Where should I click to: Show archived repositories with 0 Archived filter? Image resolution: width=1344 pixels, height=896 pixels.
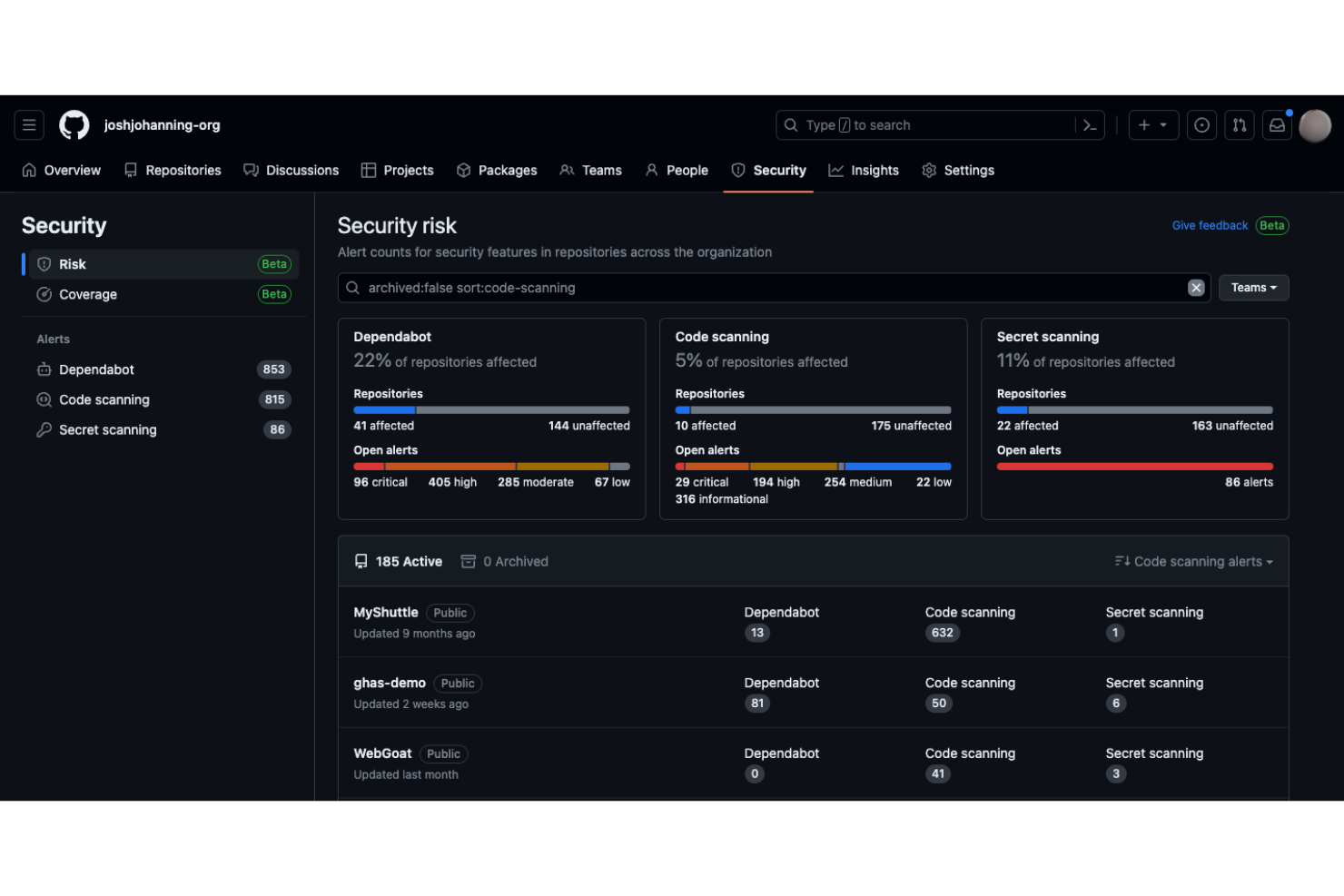504,561
